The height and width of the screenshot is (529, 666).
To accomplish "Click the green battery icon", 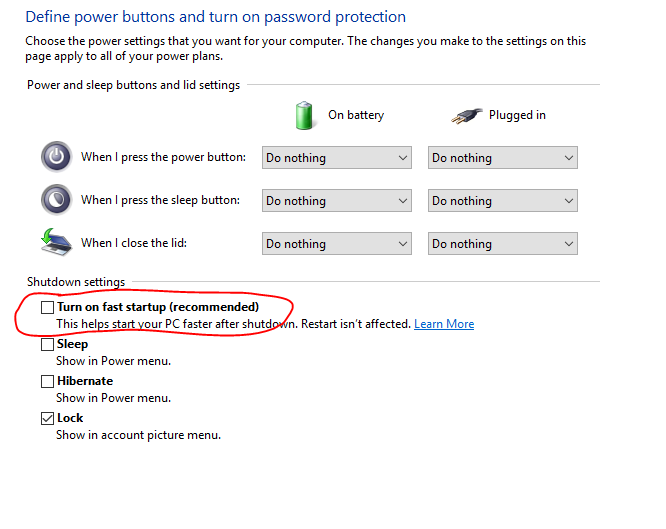I will pos(305,115).
